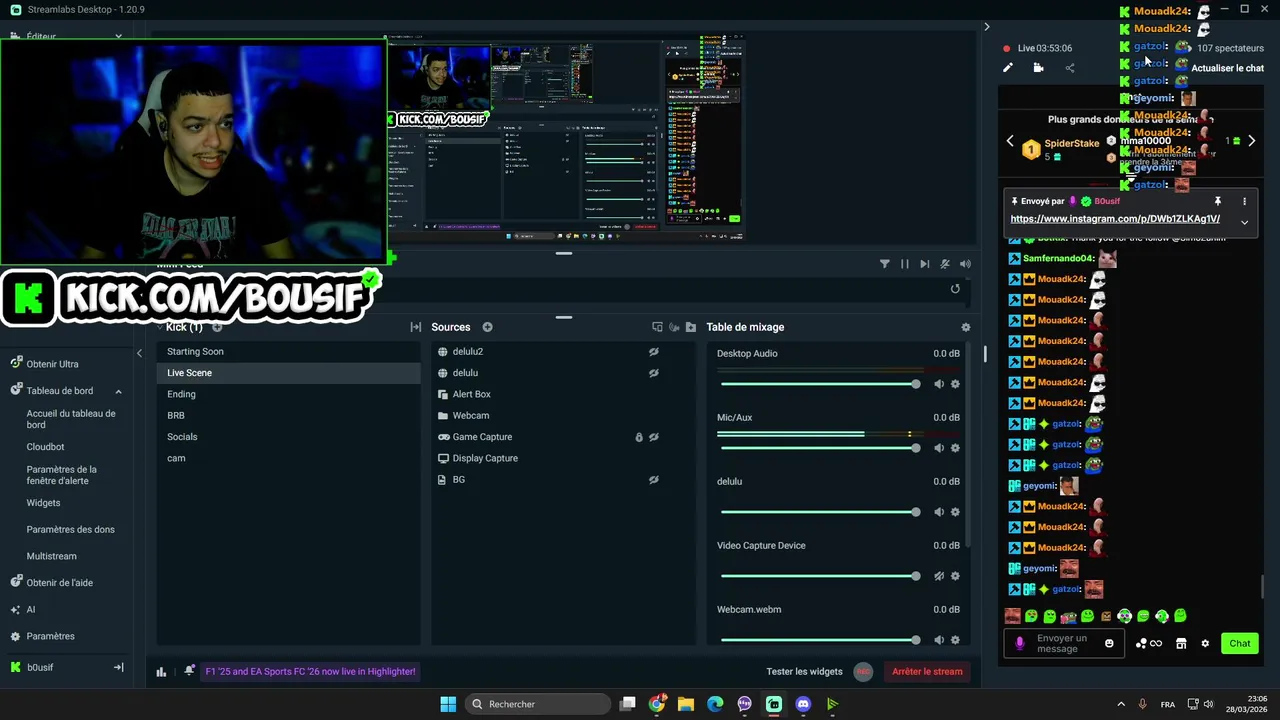Open Video Capture Device settings gear

955,576
